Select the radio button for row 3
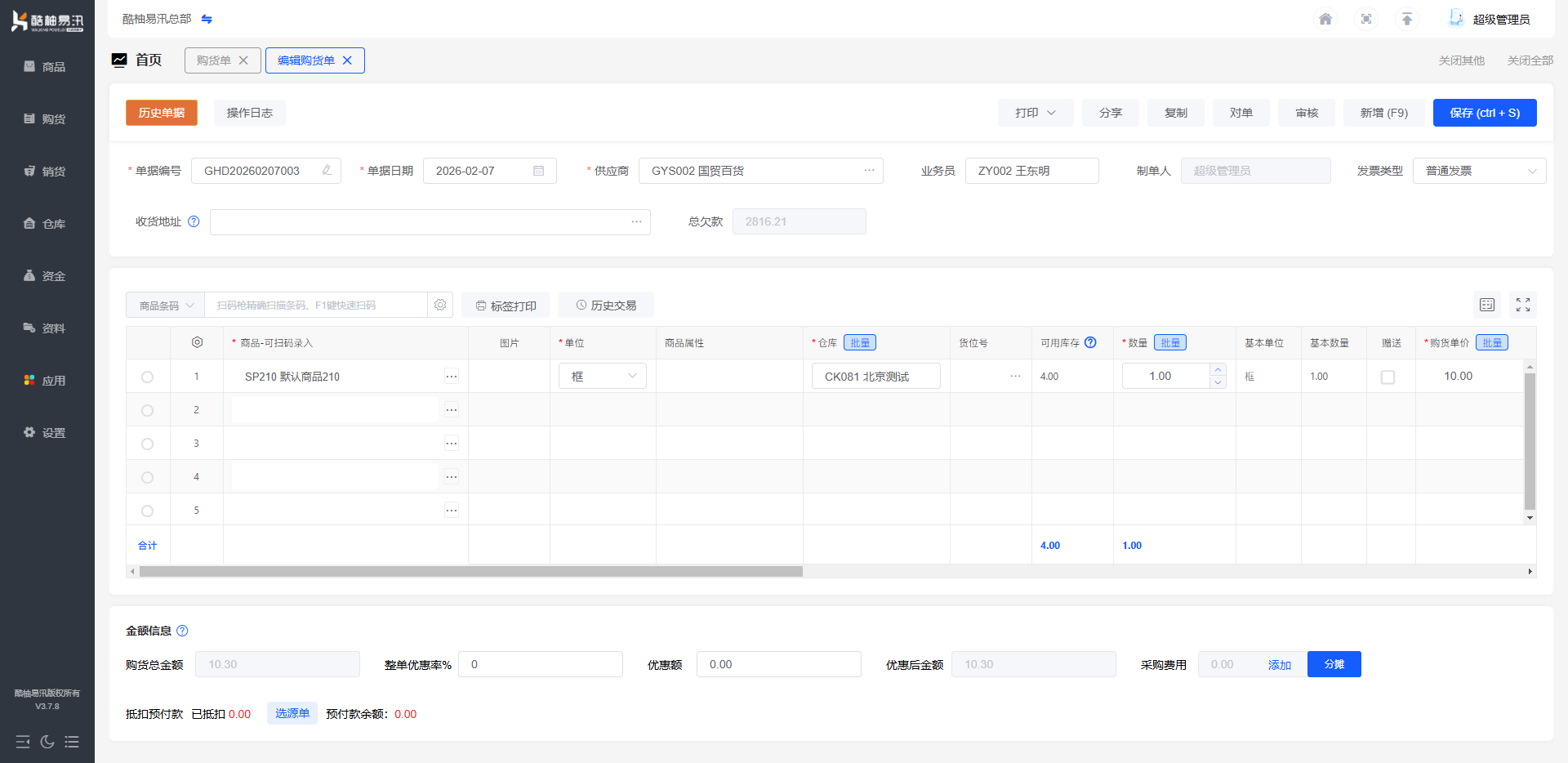This screenshot has height=763, width=1568. point(147,444)
